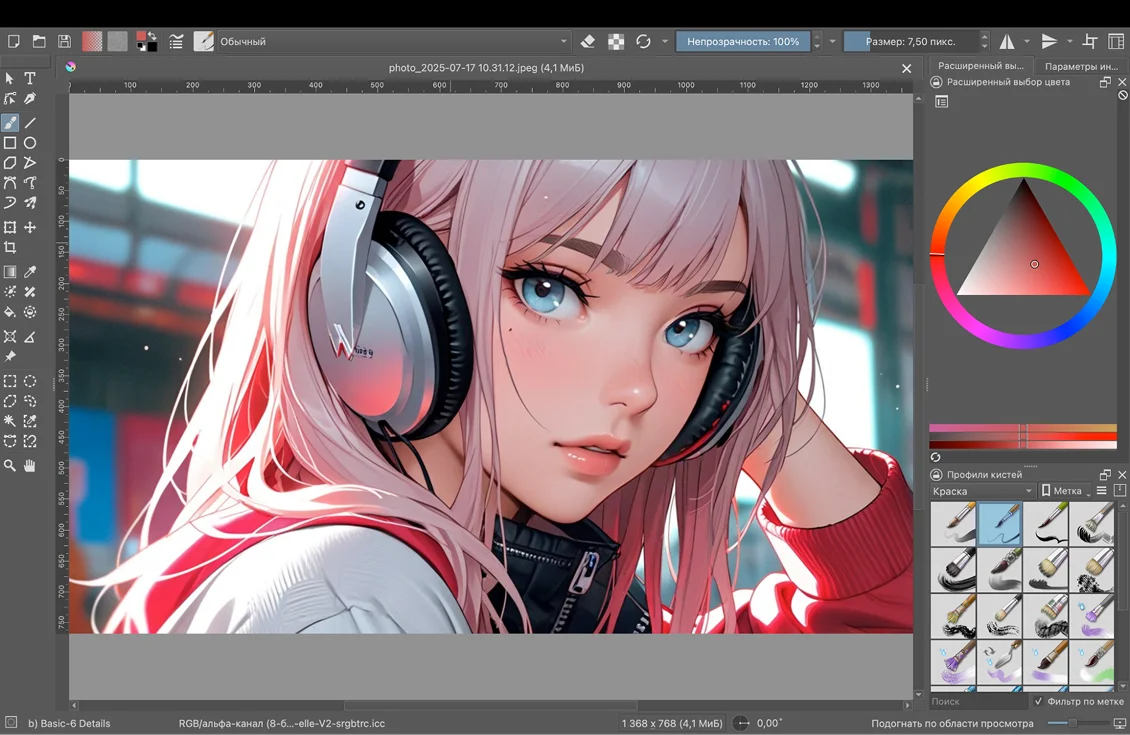Select the Ellipse shape tool

coord(30,143)
